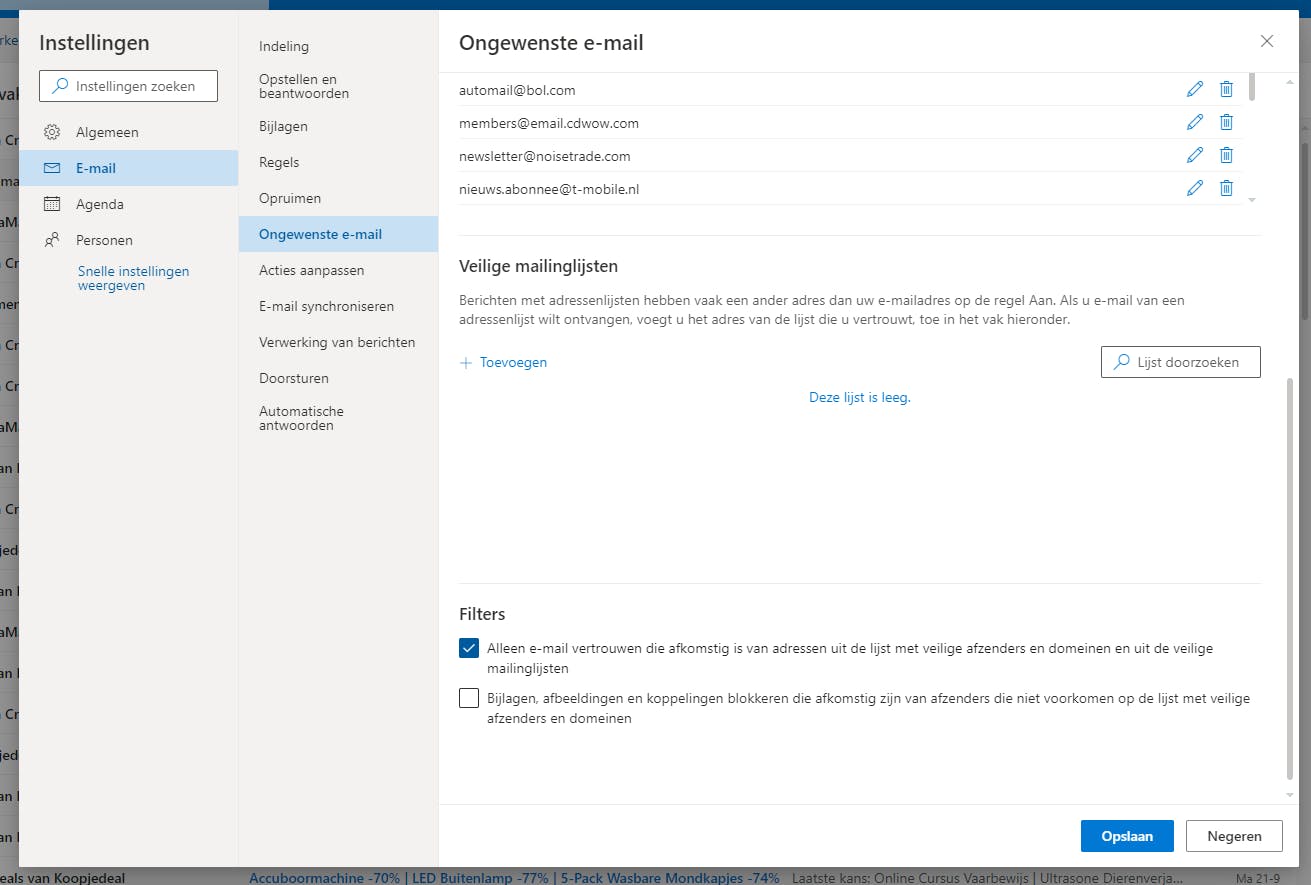Open Agenda via the calendar icon
Screen dimensions: 1311x885
[x=50, y=204]
